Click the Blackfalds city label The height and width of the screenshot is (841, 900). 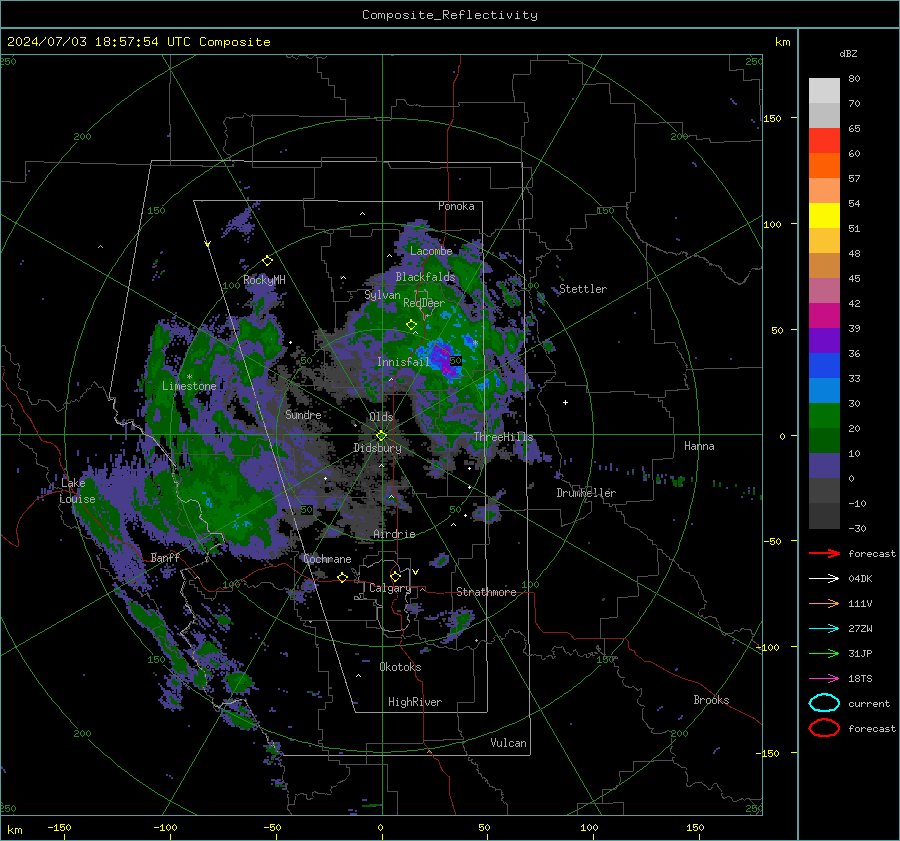425,277
